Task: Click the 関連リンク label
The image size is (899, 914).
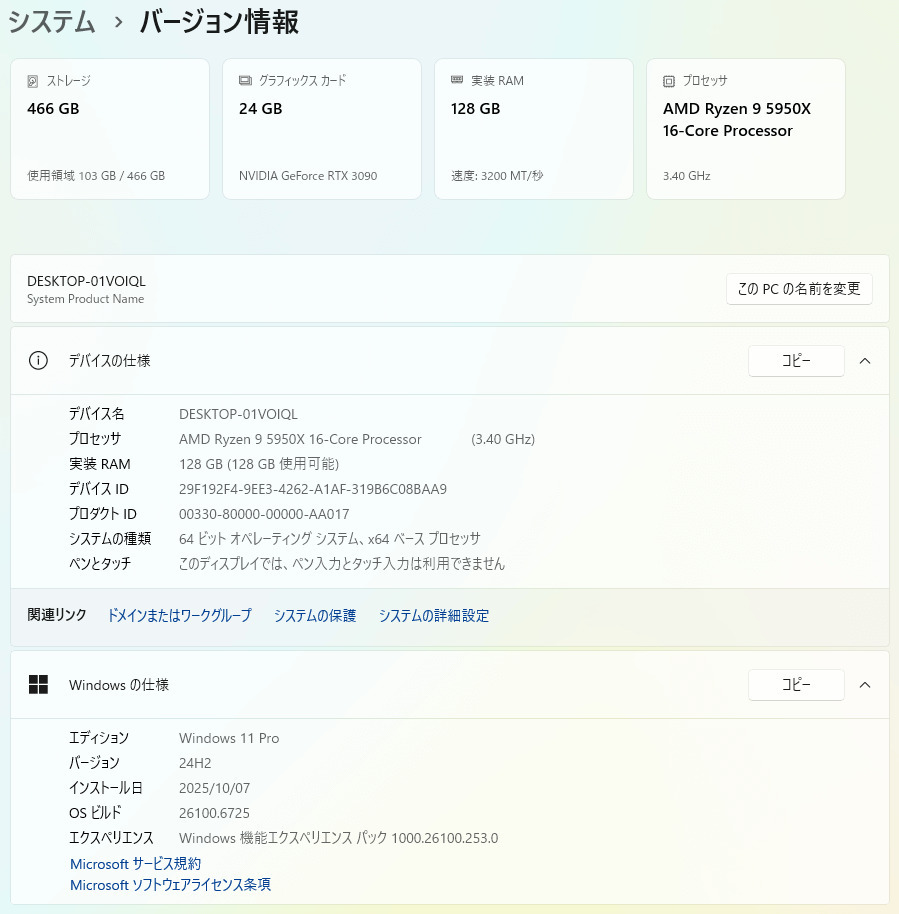Action: pyautogui.click(x=57, y=615)
